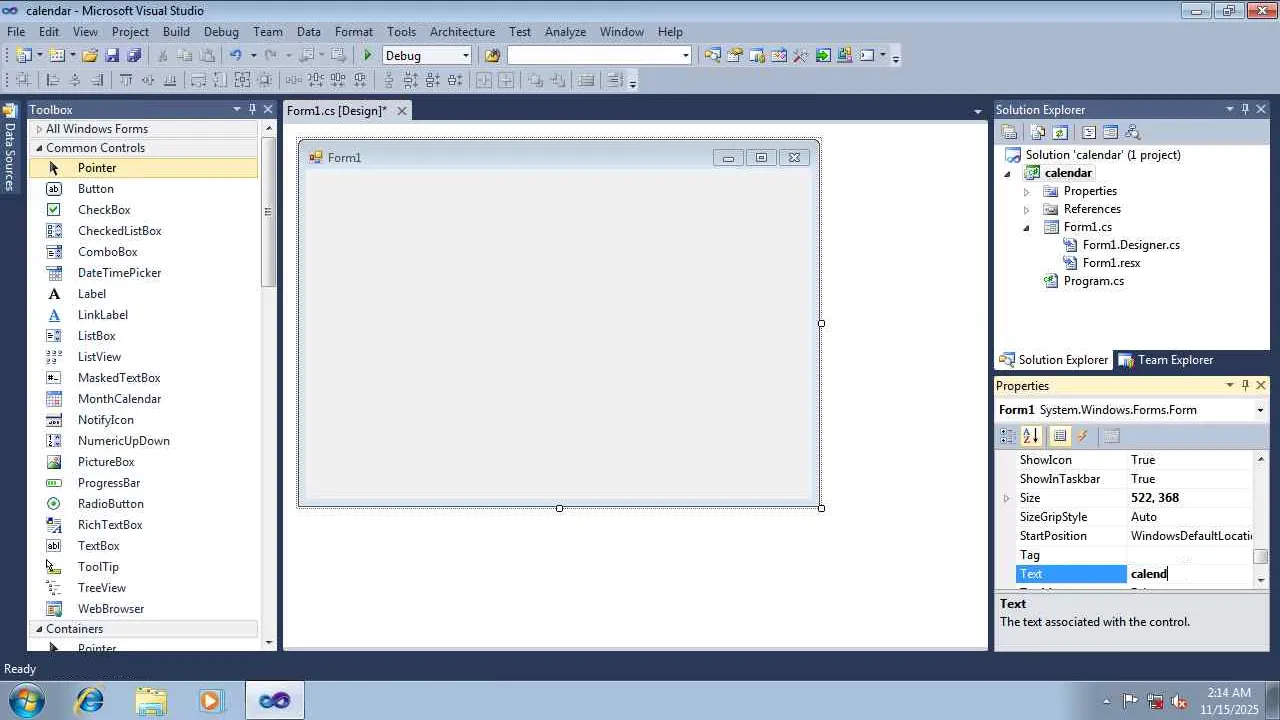Open Windows Explorer from the taskbar
The height and width of the screenshot is (720, 1280).
coord(151,700)
